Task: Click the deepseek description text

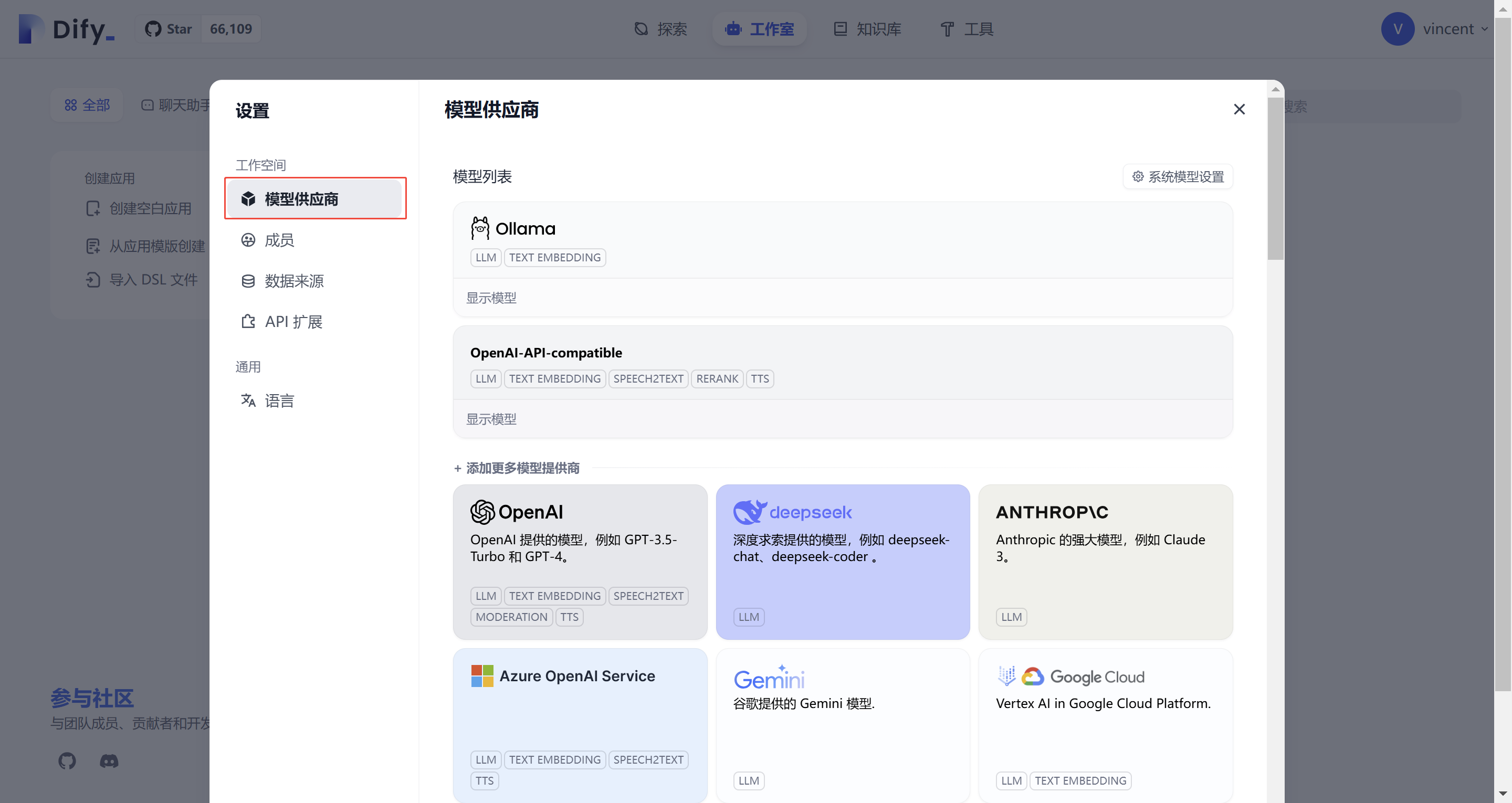Action: click(841, 547)
